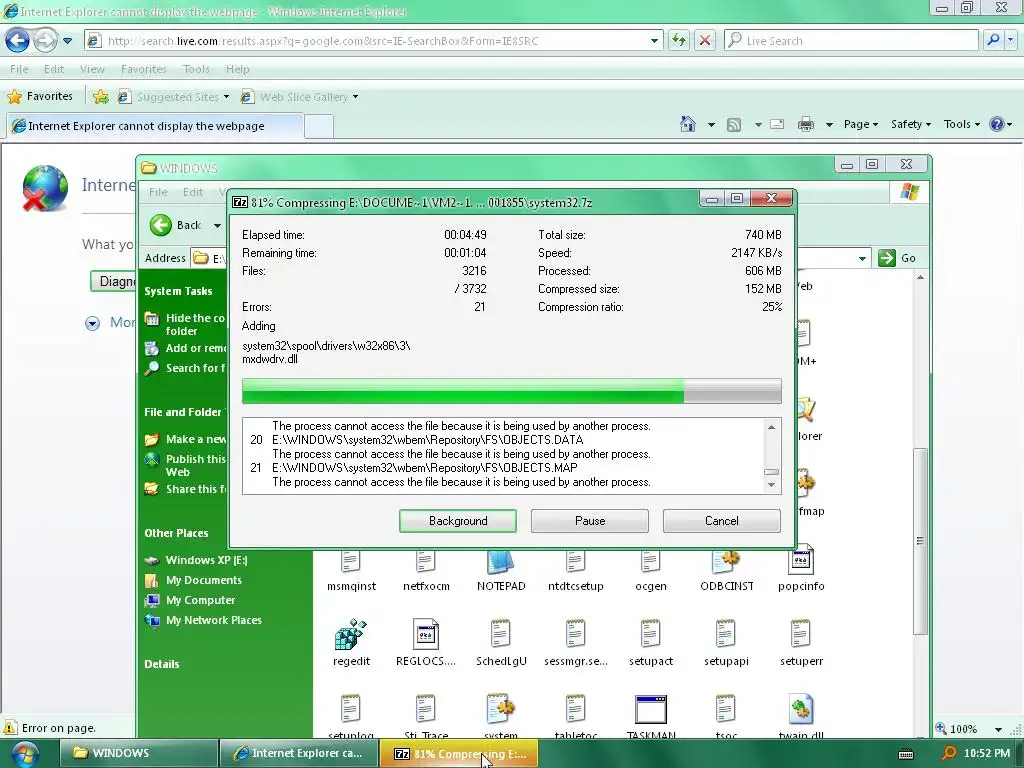Select the setupact file icon
This screenshot has height=768, width=1024.
[651, 643]
